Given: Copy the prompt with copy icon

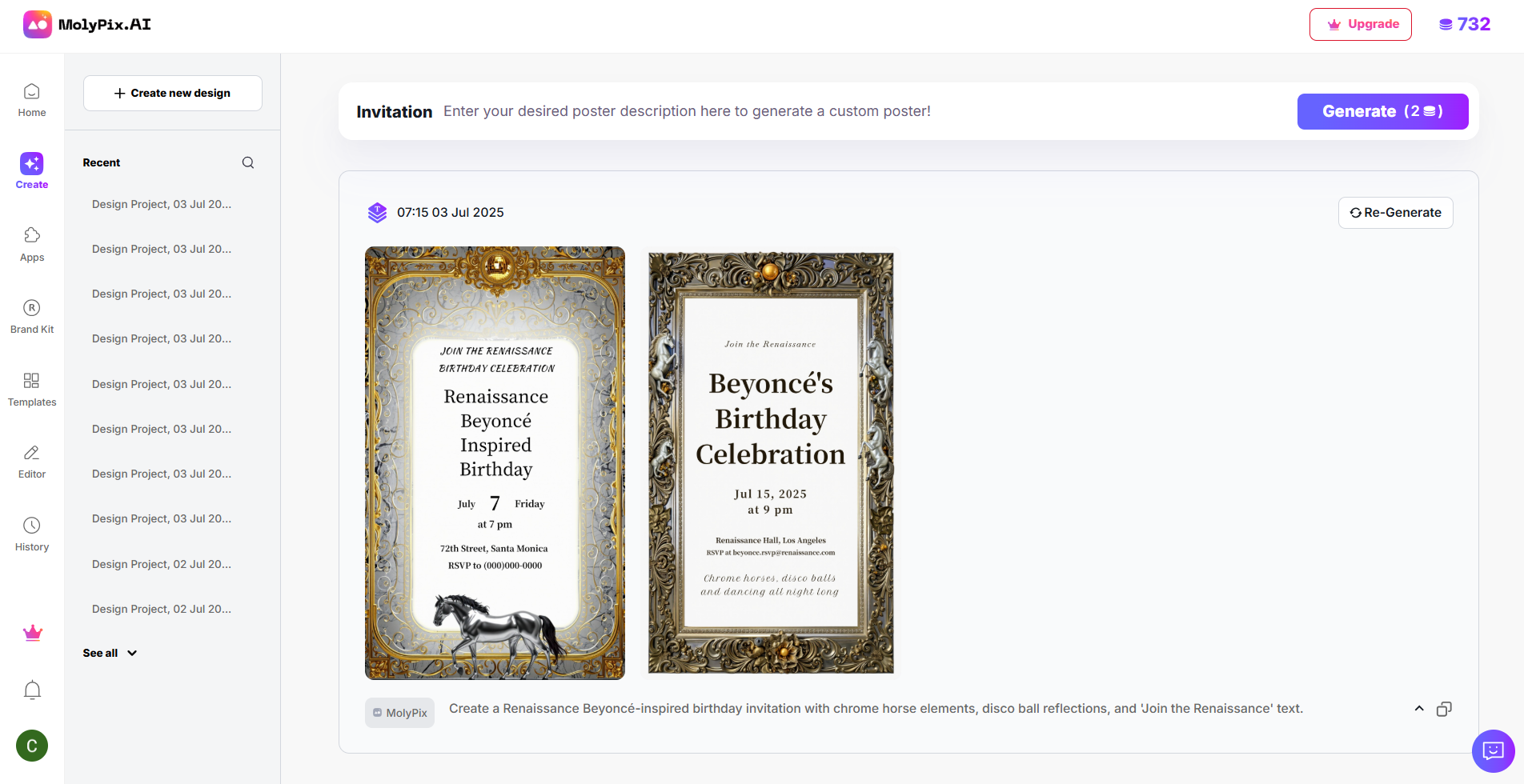Looking at the screenshot, I should point(1444,709).
